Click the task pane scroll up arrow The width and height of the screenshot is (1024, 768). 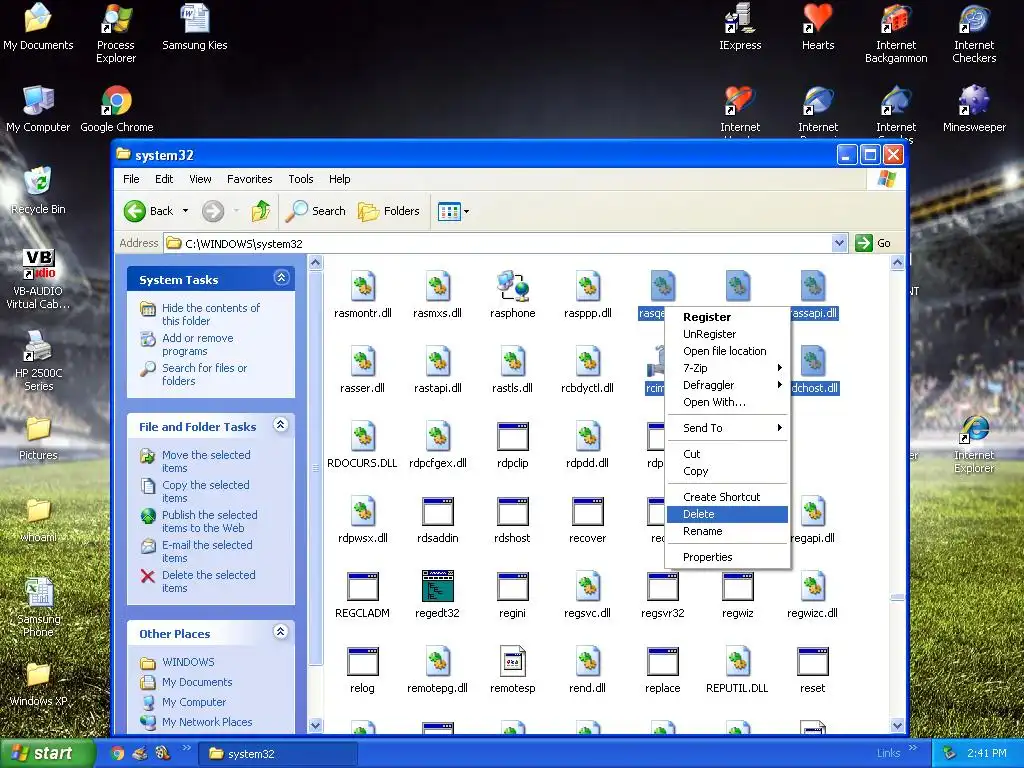(315, 263)
